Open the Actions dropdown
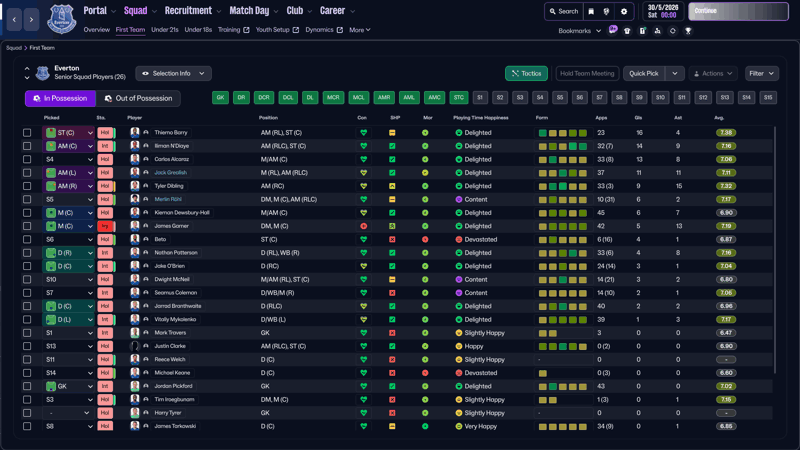The height and width of the screenshot is (450, 800). pyautogui.click(x=713, y=73)
